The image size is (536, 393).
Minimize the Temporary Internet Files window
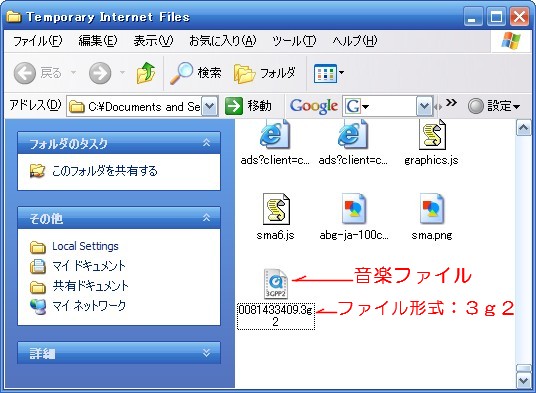click(x=473, y=17)
